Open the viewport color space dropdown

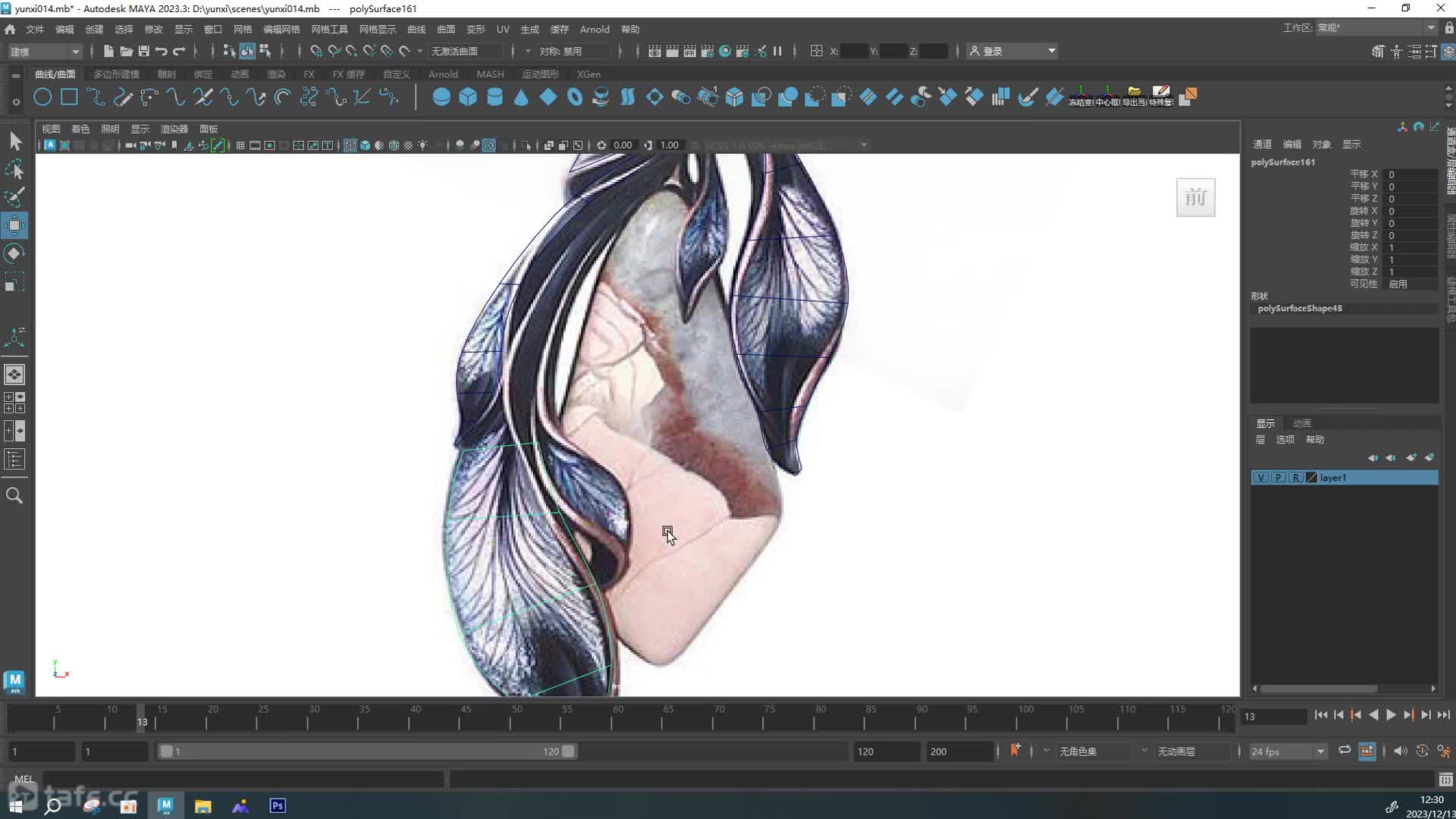pyautogui.click(x=785, y=145)
